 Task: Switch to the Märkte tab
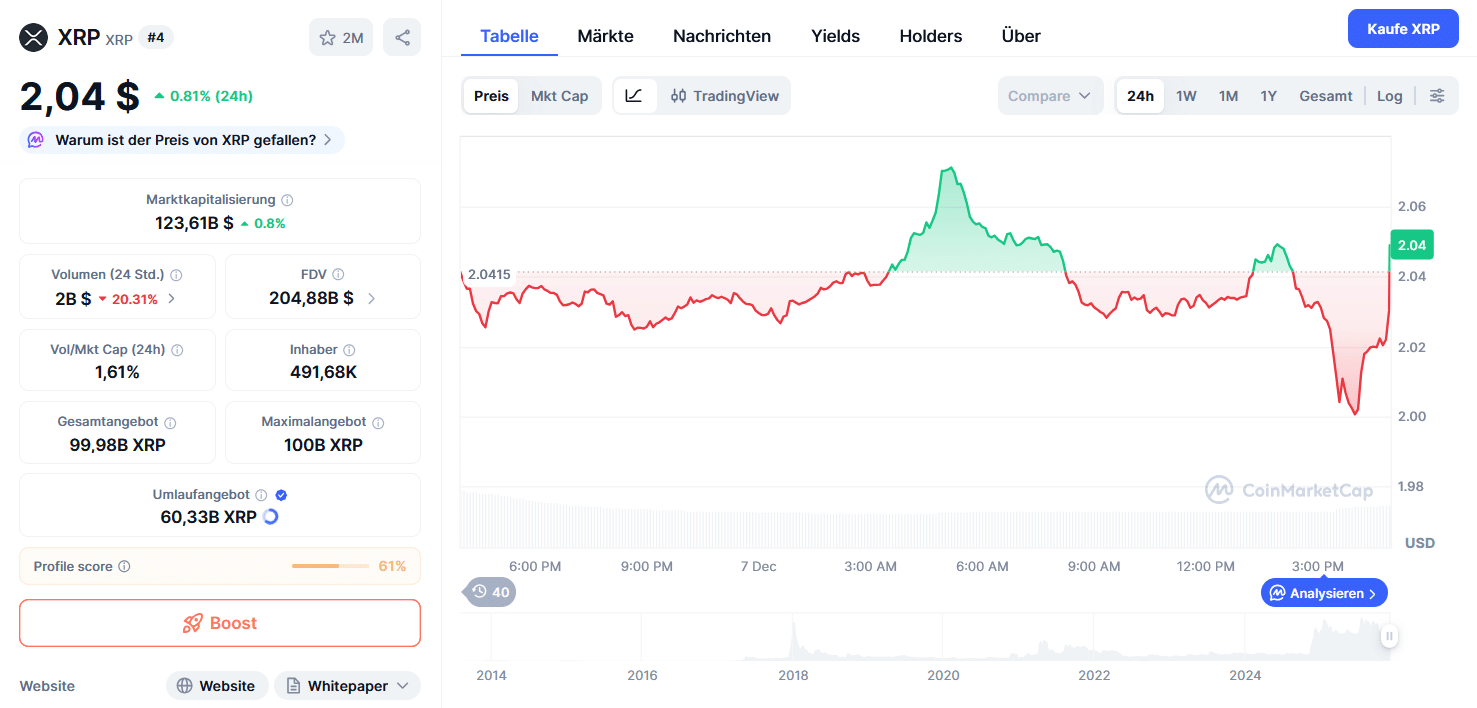click(x=604, y=35)
